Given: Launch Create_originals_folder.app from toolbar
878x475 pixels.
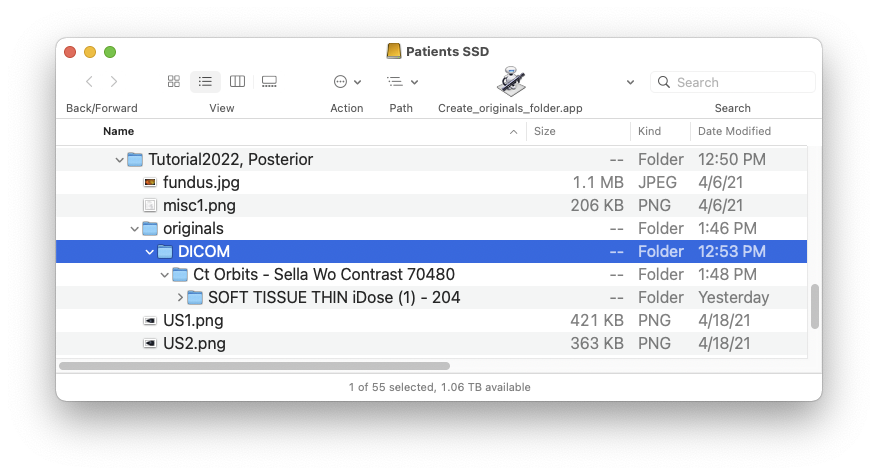Looking at the screenshot, I should [511, 82].
